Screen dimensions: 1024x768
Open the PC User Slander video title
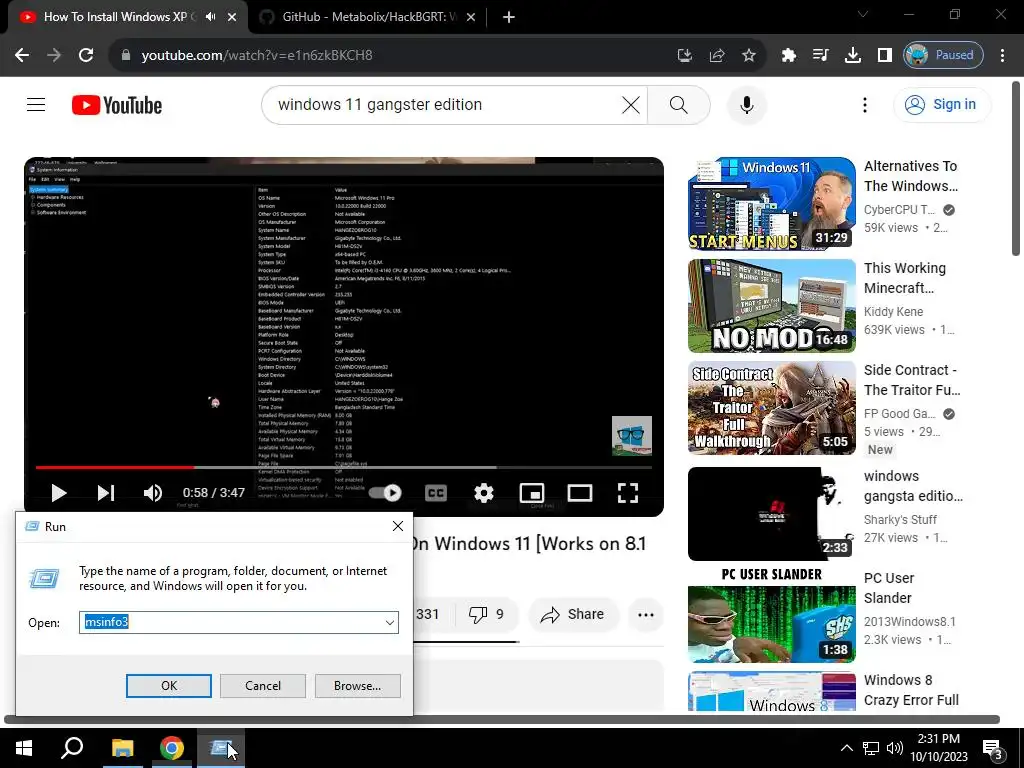[889, 588]
